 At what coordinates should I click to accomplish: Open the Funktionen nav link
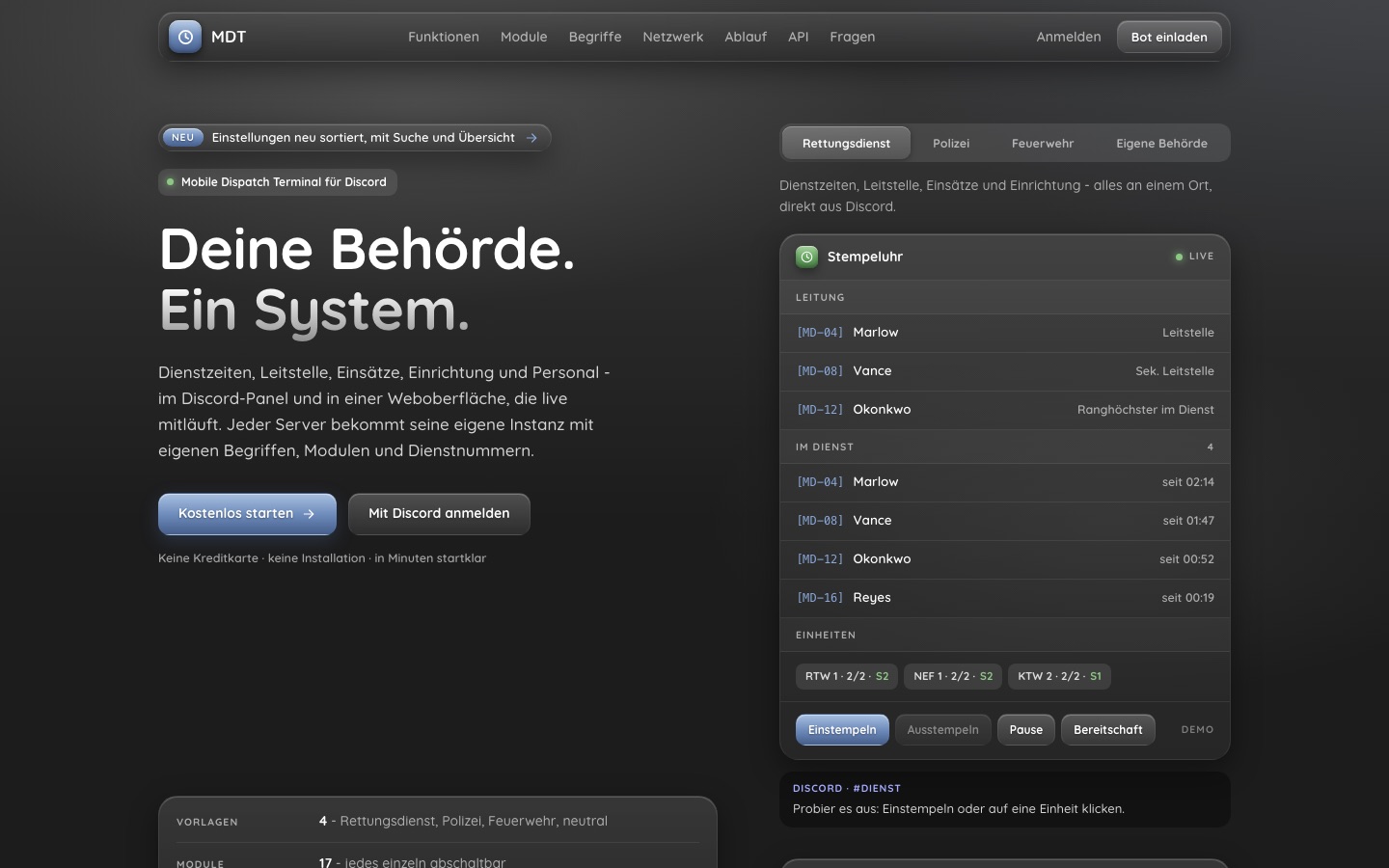click(444, 37)
